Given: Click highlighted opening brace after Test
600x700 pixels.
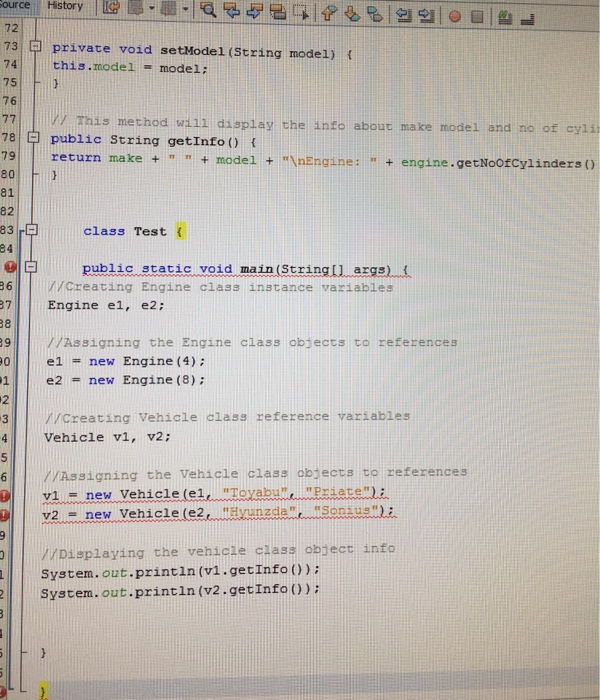Looking at the screenshot, I should click(180, 231).
